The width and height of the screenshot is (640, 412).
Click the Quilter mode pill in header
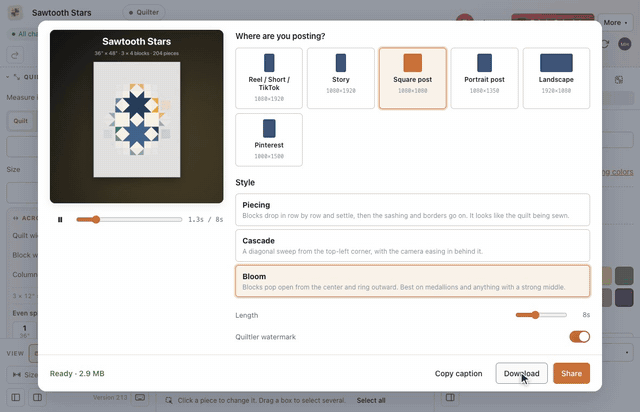[144, 12]
